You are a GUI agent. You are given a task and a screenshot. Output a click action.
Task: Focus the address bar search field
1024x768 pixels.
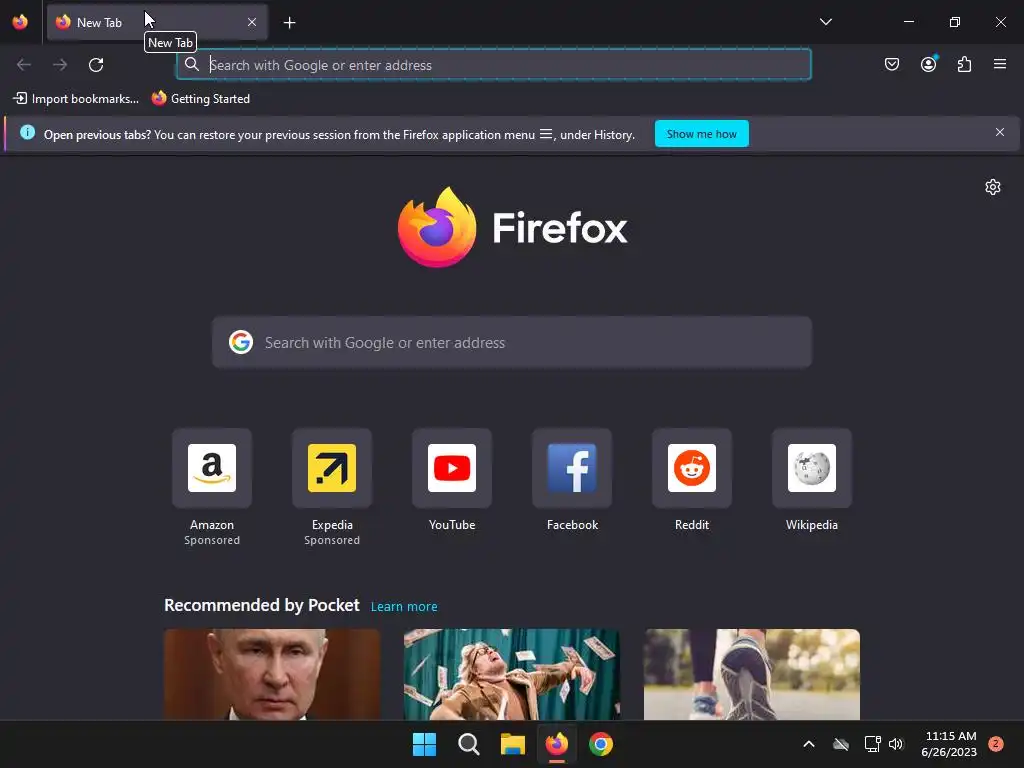[494, 65]
